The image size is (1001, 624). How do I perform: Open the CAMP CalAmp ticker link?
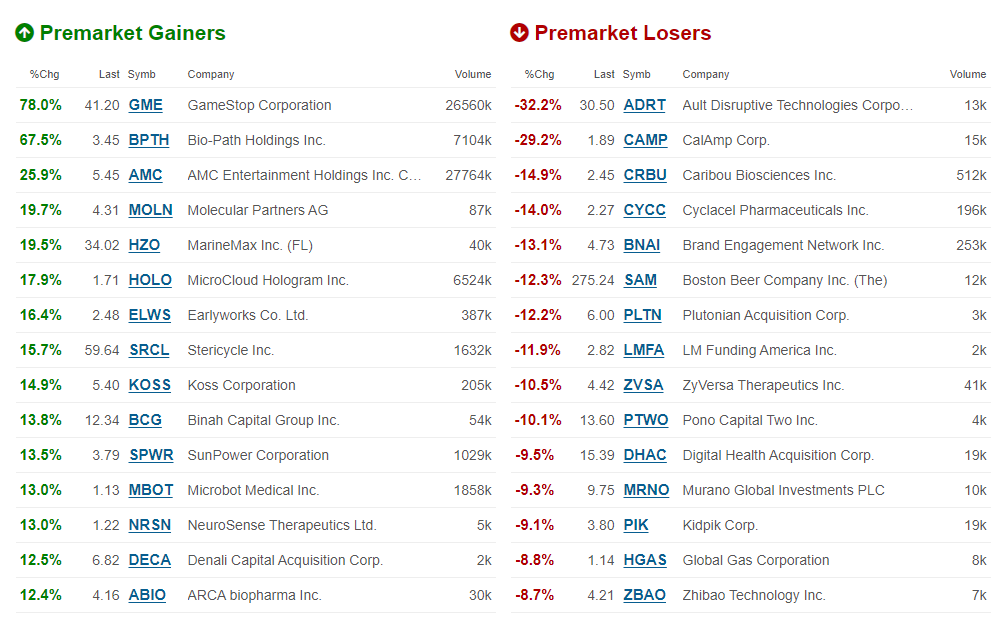pos(645,140)
